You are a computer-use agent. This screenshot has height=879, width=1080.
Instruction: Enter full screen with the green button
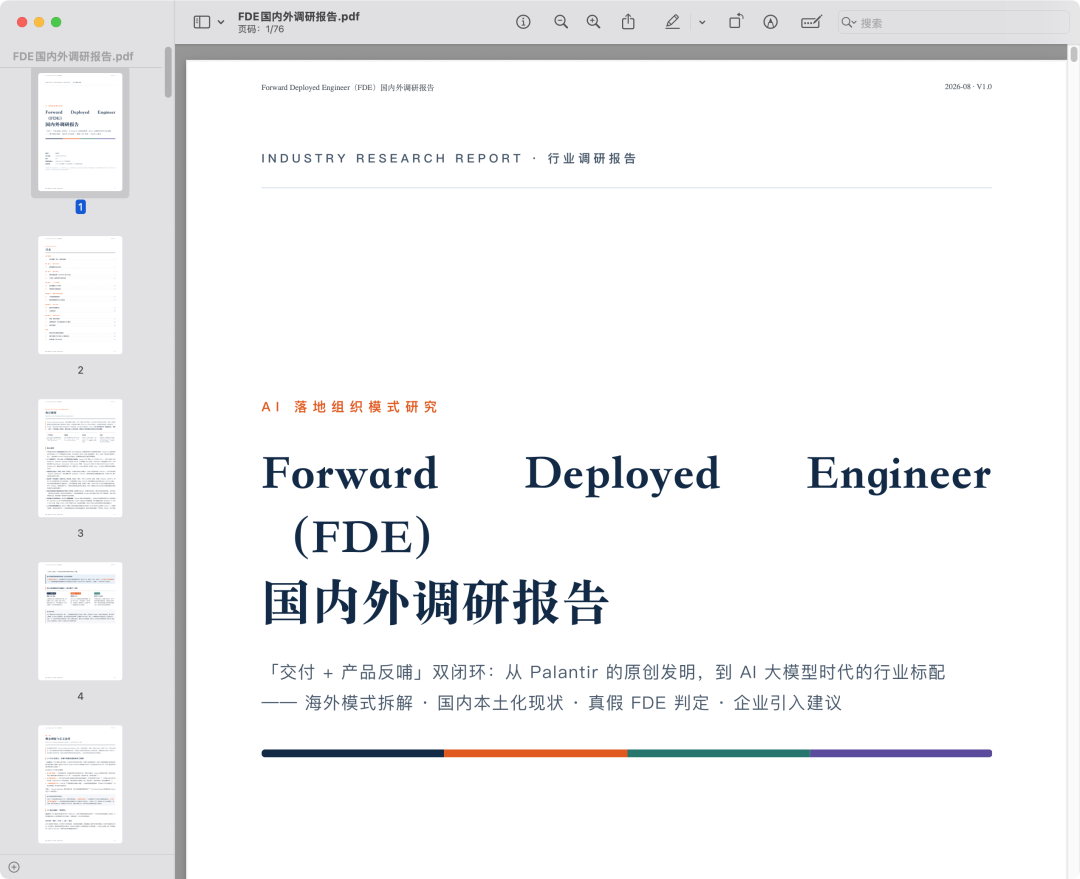[x=56, y=22]
